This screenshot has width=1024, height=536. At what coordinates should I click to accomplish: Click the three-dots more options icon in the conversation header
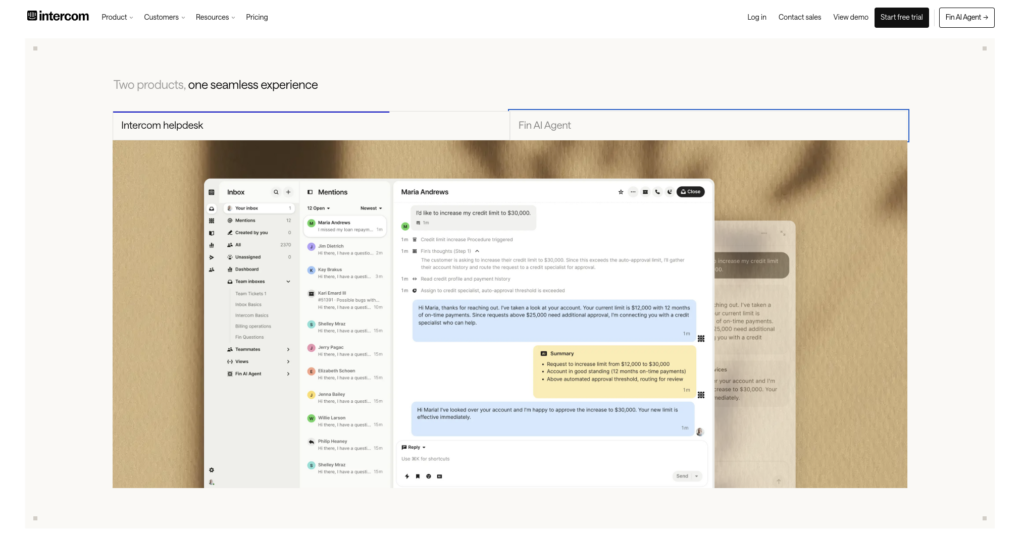point(633,192)
